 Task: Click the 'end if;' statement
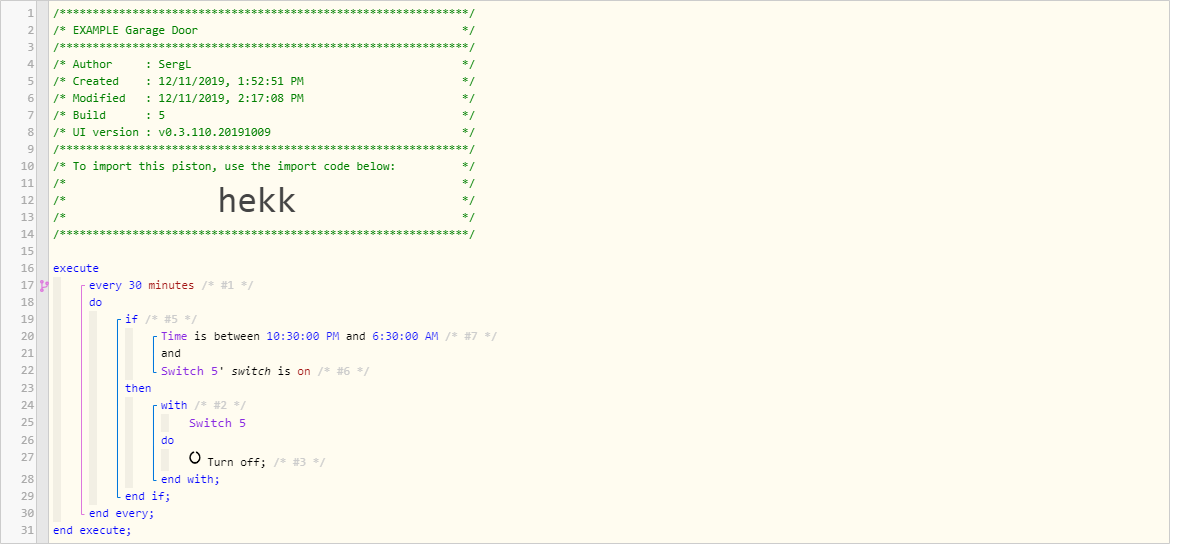(x=148, y=496)
